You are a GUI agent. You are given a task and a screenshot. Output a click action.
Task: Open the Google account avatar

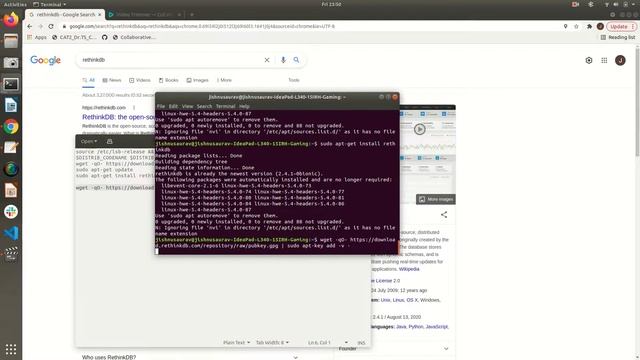click(x=620, y=60)
